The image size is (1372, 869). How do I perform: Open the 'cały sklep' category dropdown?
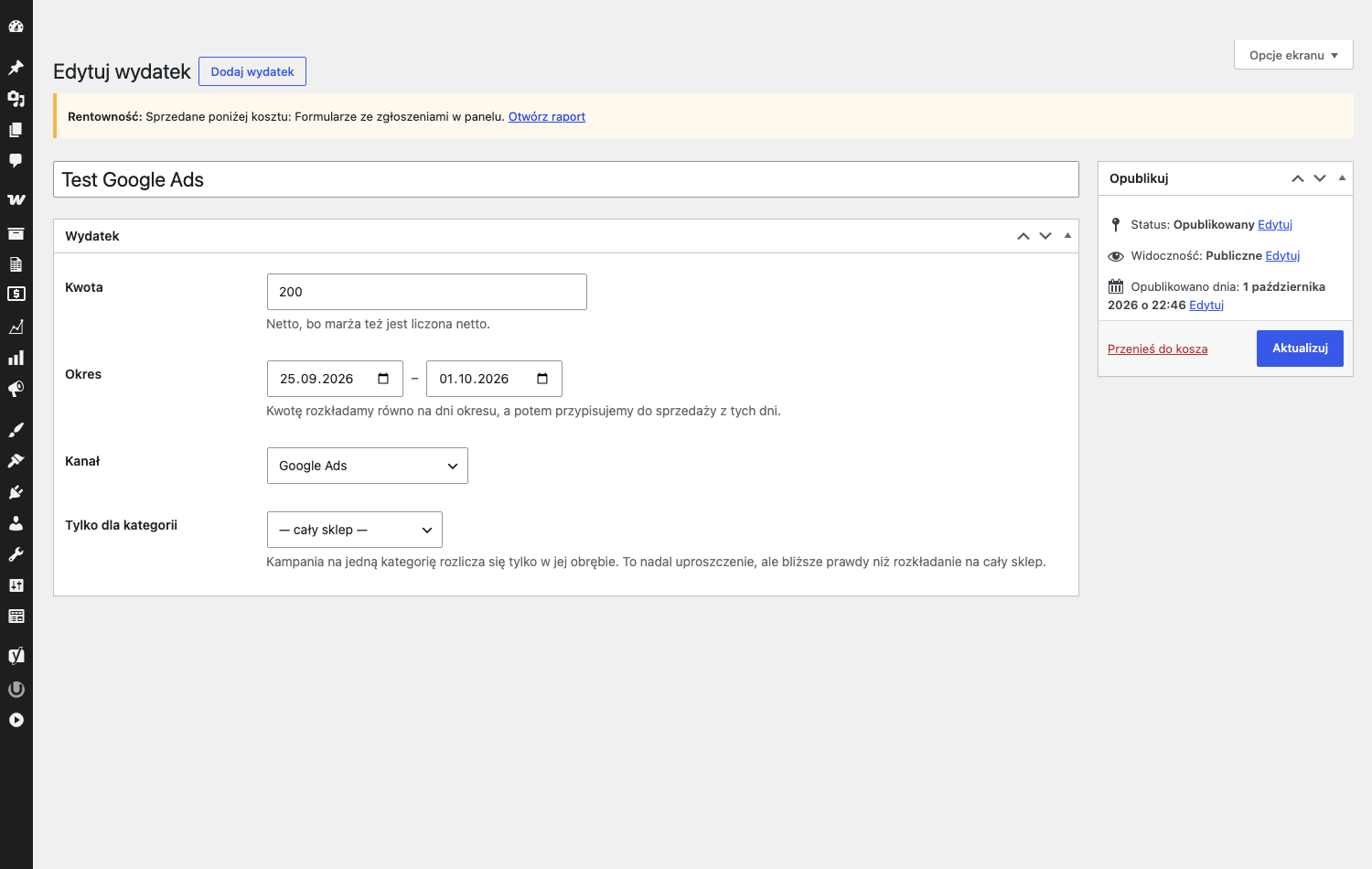tap(354, 530)
